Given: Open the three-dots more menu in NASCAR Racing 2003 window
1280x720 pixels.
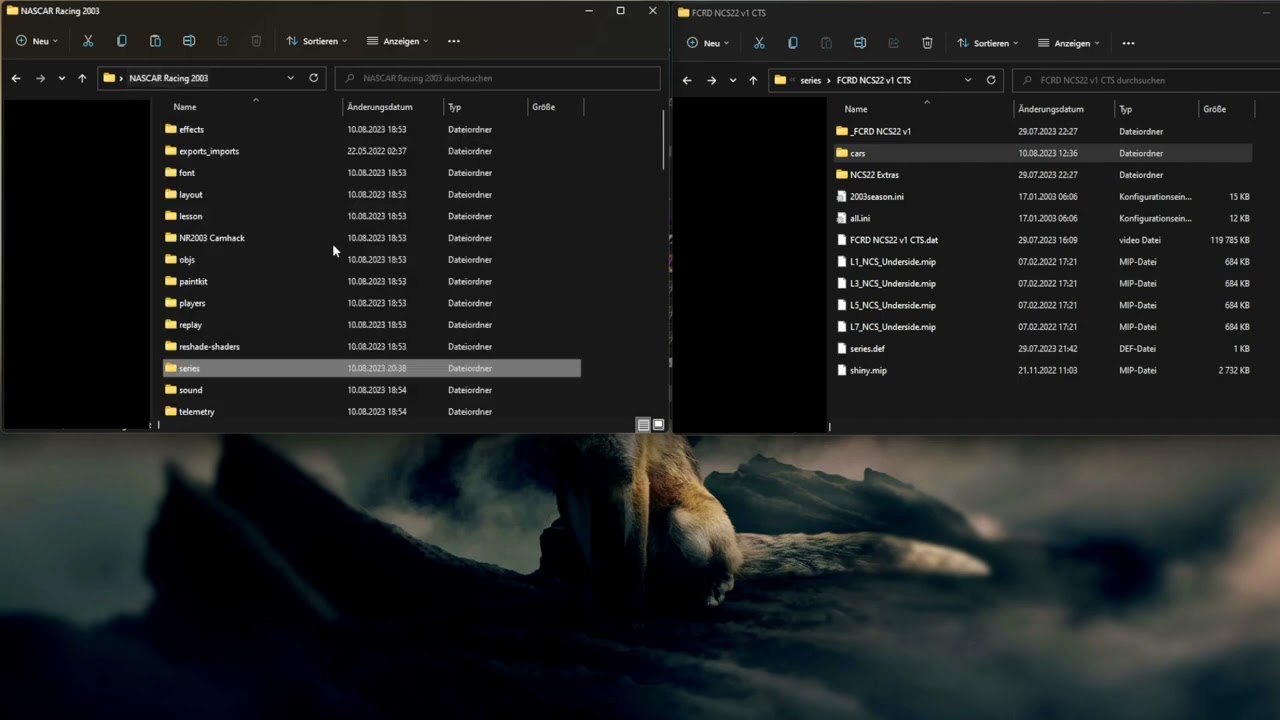Looking at the screenshot, I should tap(454, 41).
